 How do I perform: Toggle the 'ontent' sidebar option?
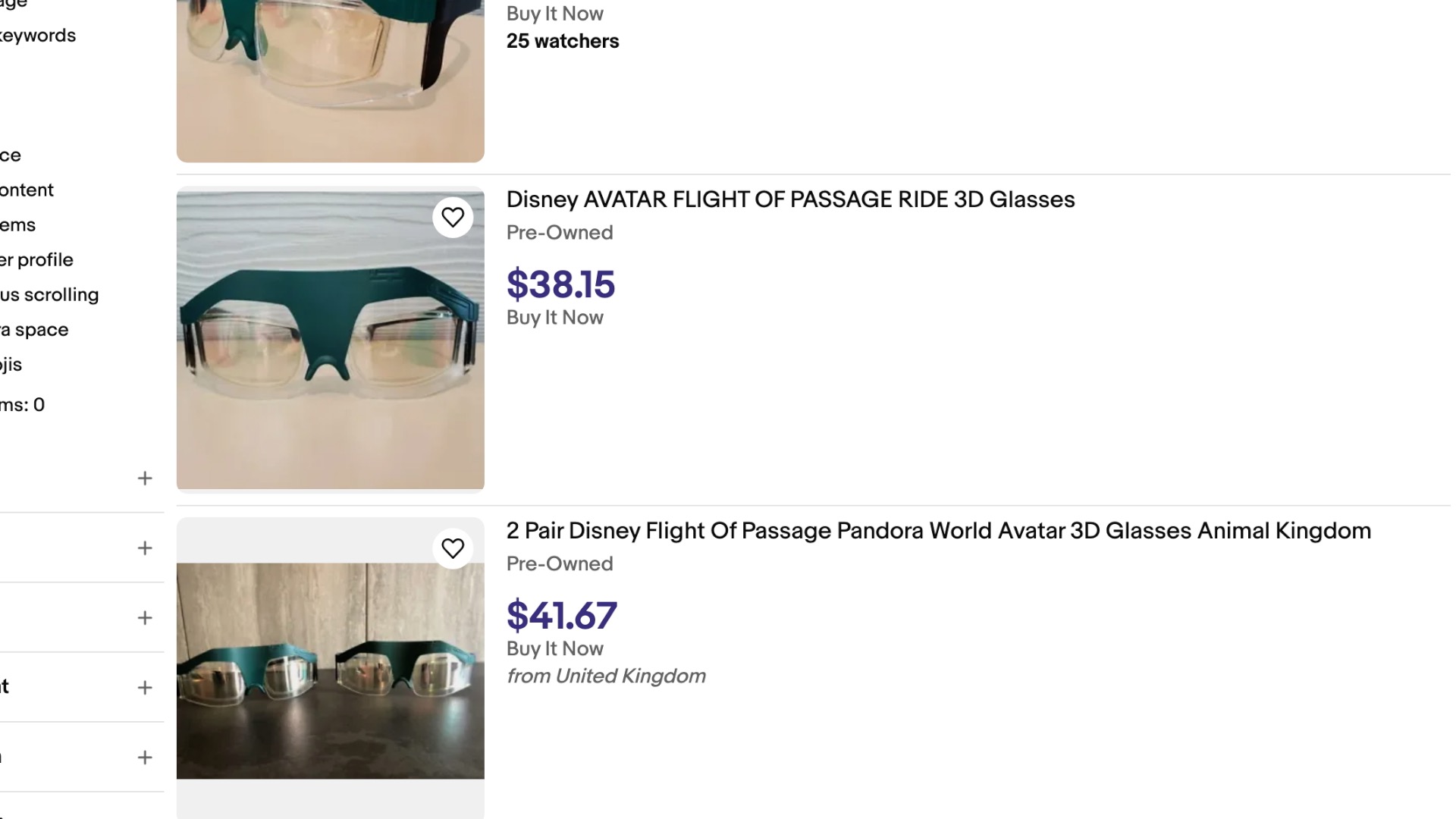coord(27,190)
